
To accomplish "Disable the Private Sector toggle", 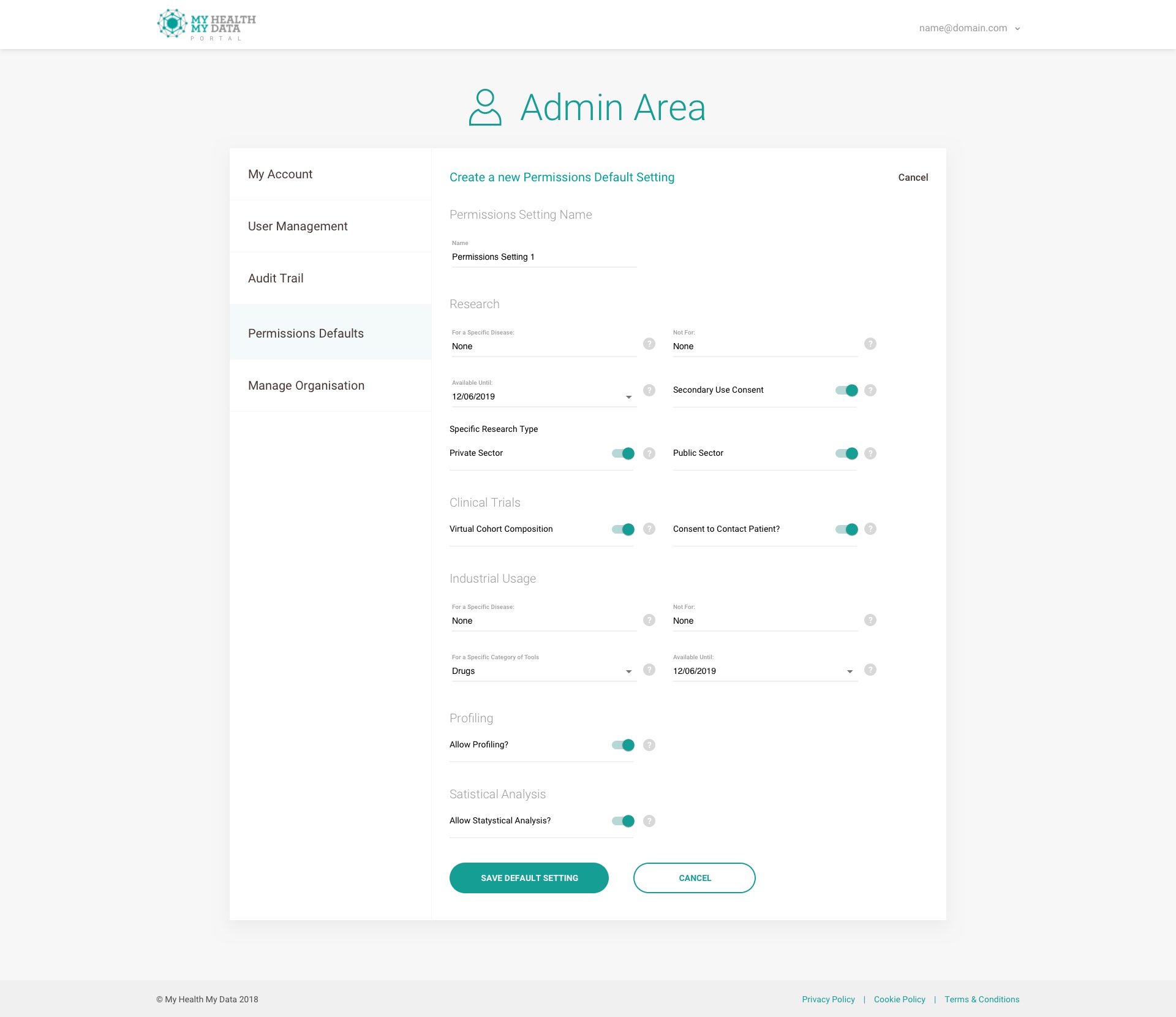I will [x=623, y=453].
